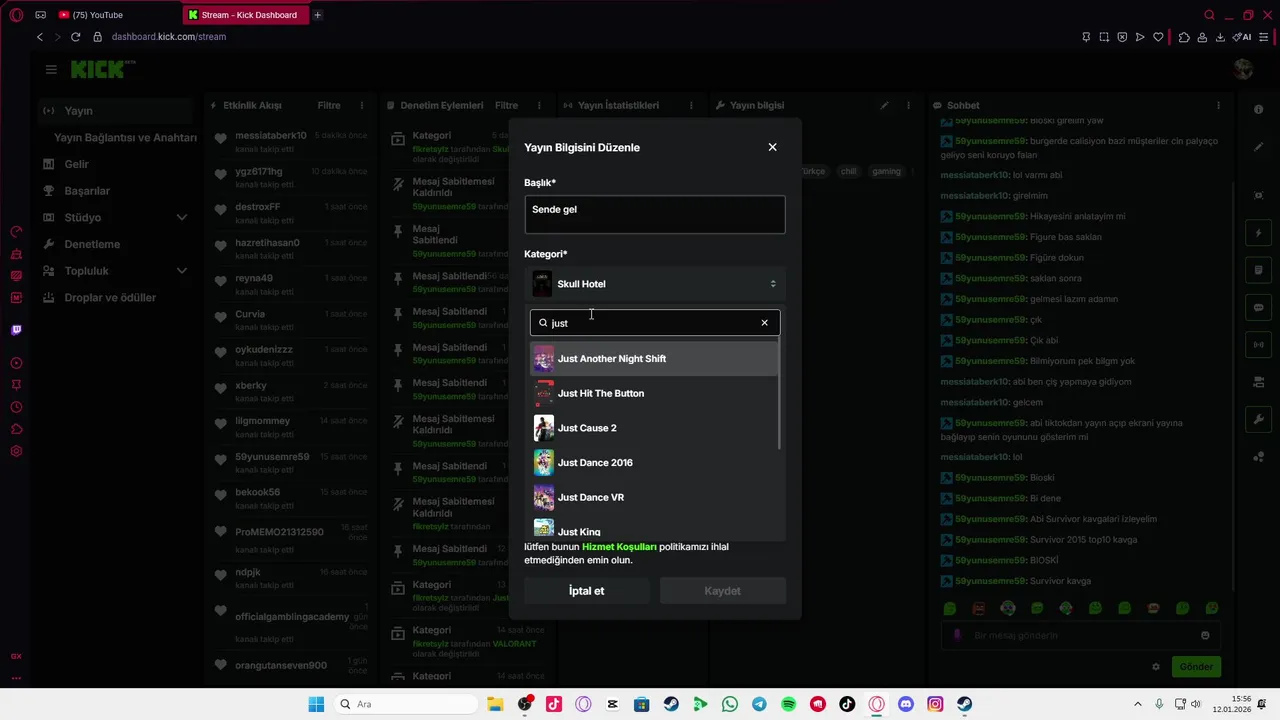Expand the Topluluk sidebar section
Screen dimensions: 1280x720
click(x=117, y=271)
